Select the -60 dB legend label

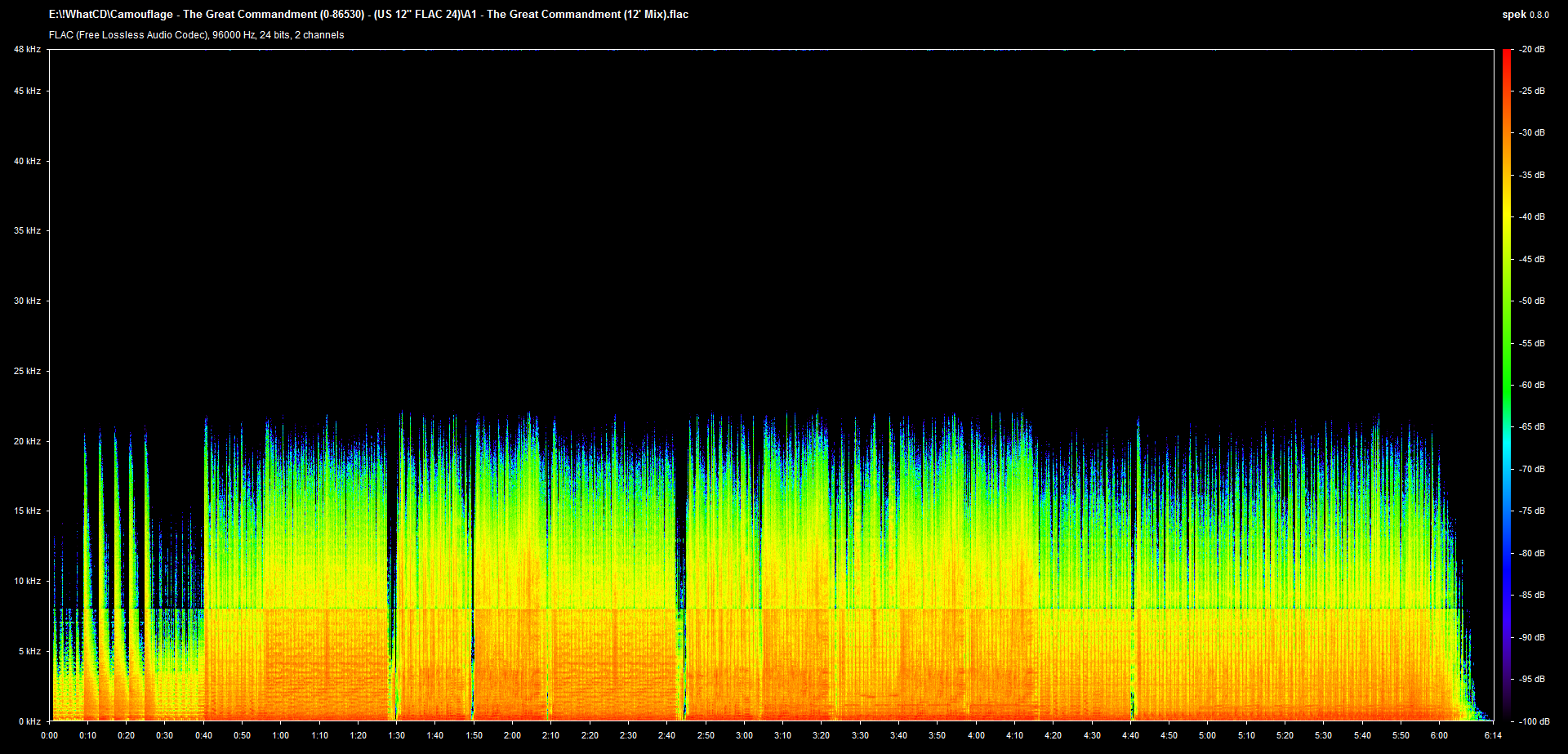(x=1532, y=385)
